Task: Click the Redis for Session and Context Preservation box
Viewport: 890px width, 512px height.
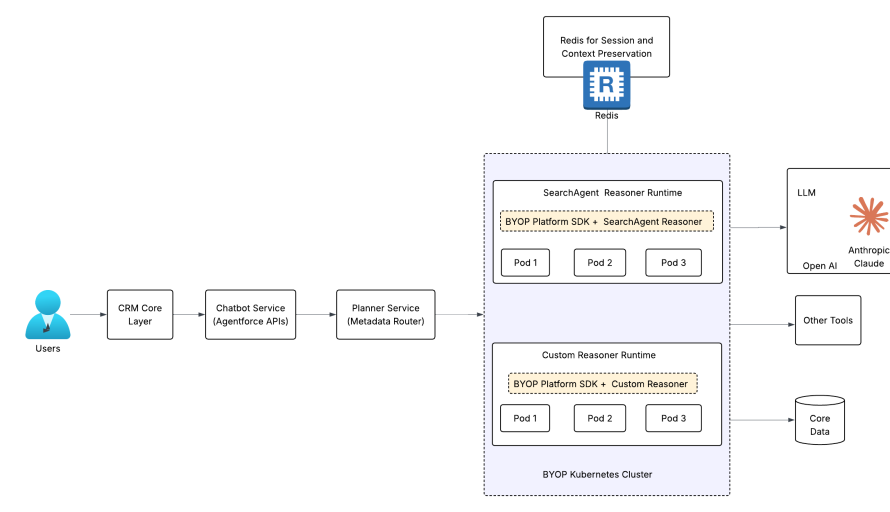Action: [x=606, y=47]
